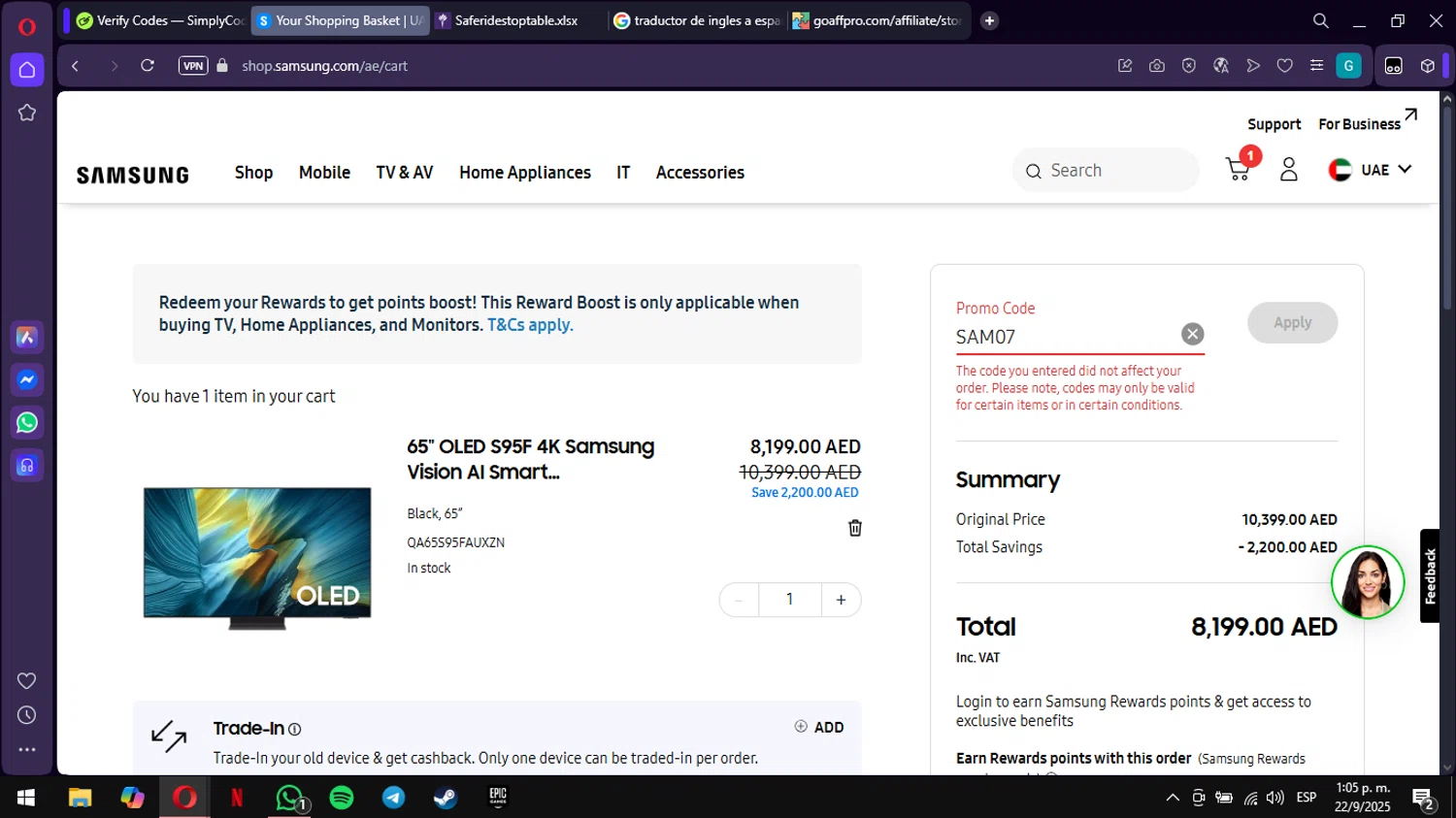Open Opera menu via red O logo
The image size is (1456, 818).
pyautogui.click(x=27, y=26)
